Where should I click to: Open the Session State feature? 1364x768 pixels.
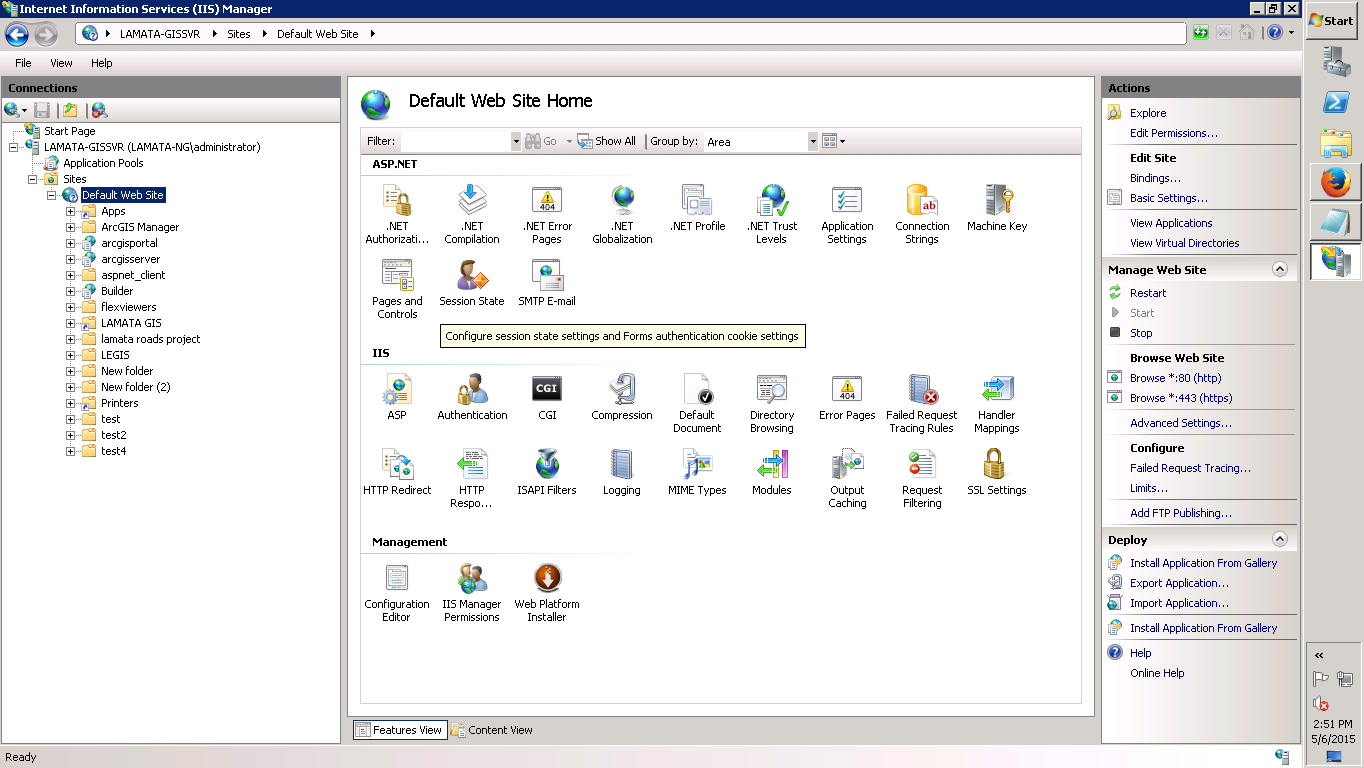pyautogui.click(x=472, y=283)
